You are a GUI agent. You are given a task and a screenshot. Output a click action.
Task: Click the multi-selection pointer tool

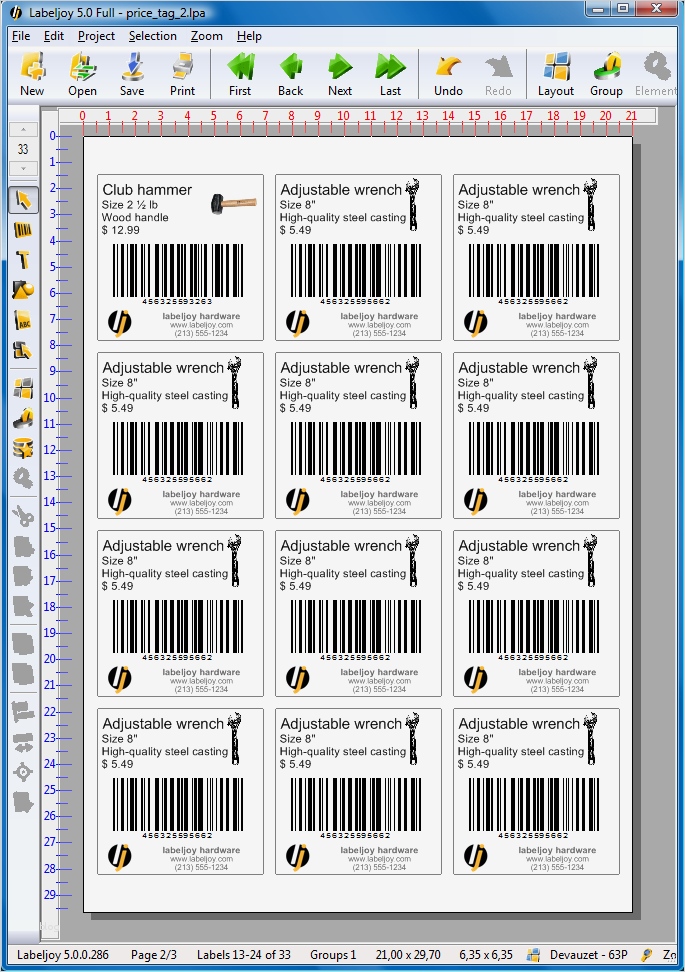click(x=24, y=351)
